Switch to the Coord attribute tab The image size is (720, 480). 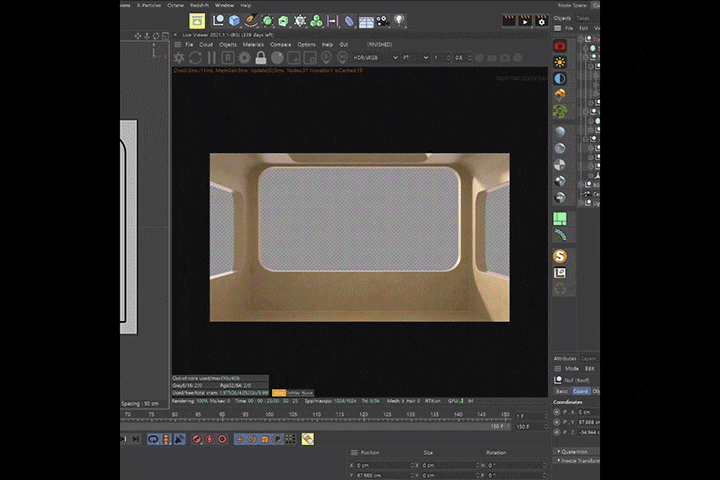coord(581,391)
